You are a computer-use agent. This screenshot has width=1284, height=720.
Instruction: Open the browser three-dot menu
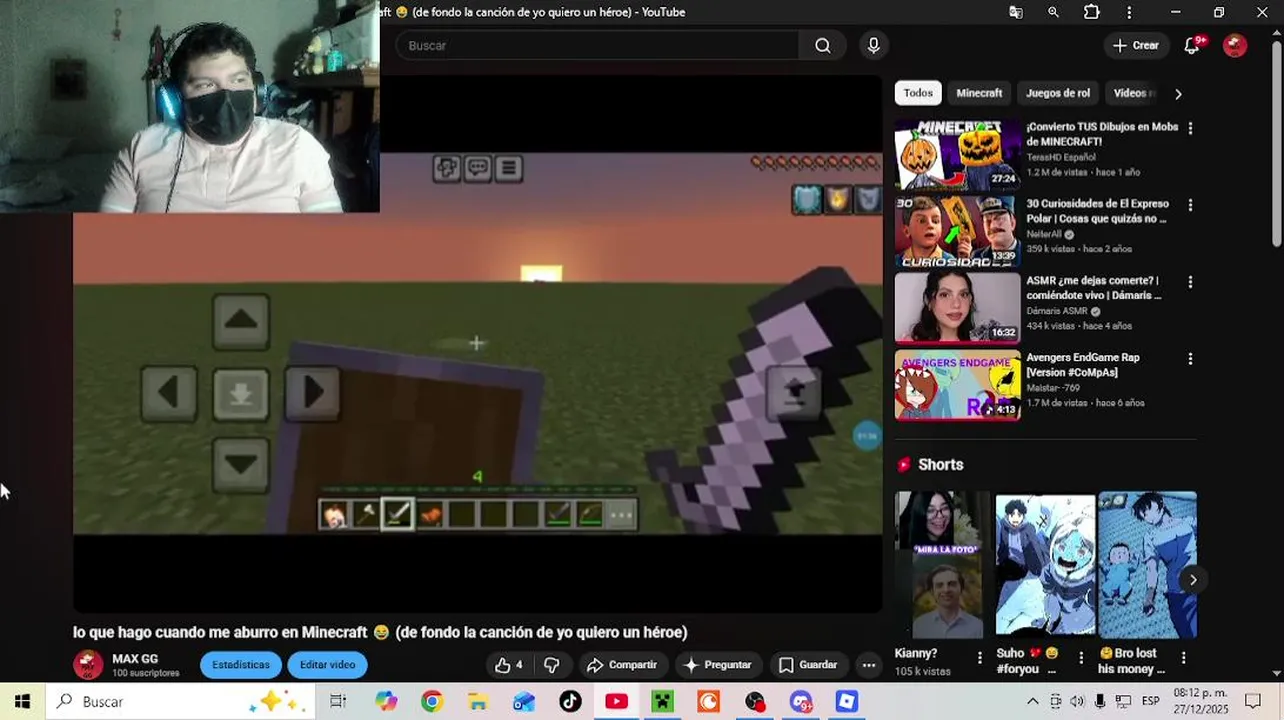pos(1129,12)
